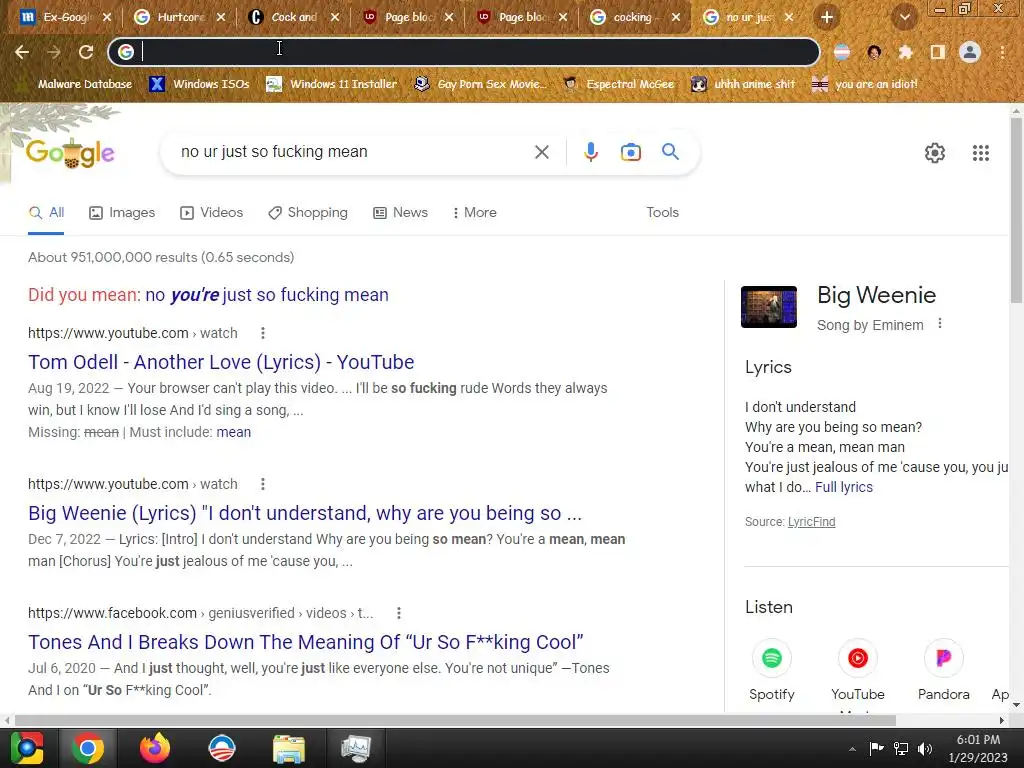Viewport: 1024px width, 768px height.
Task: Toggle the browser side panel icon
Action: pos(938,52)
